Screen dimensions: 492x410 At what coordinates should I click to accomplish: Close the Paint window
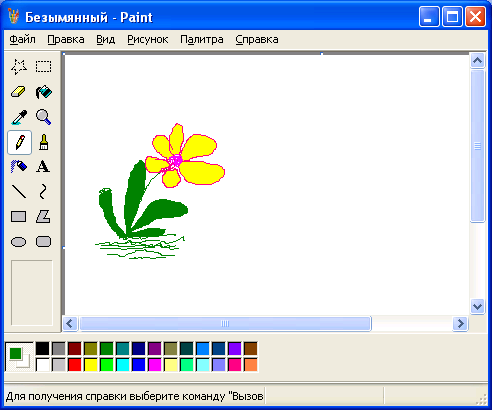coord(475,16)
